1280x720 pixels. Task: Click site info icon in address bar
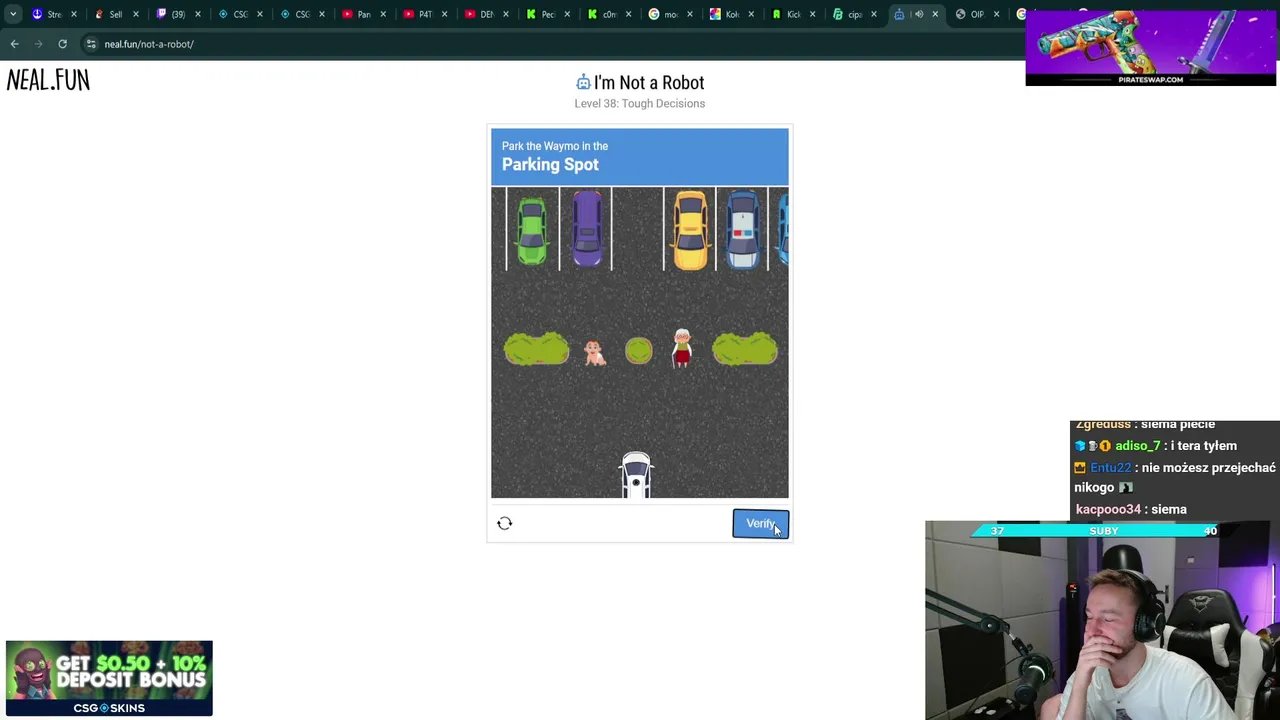point(91,44)
